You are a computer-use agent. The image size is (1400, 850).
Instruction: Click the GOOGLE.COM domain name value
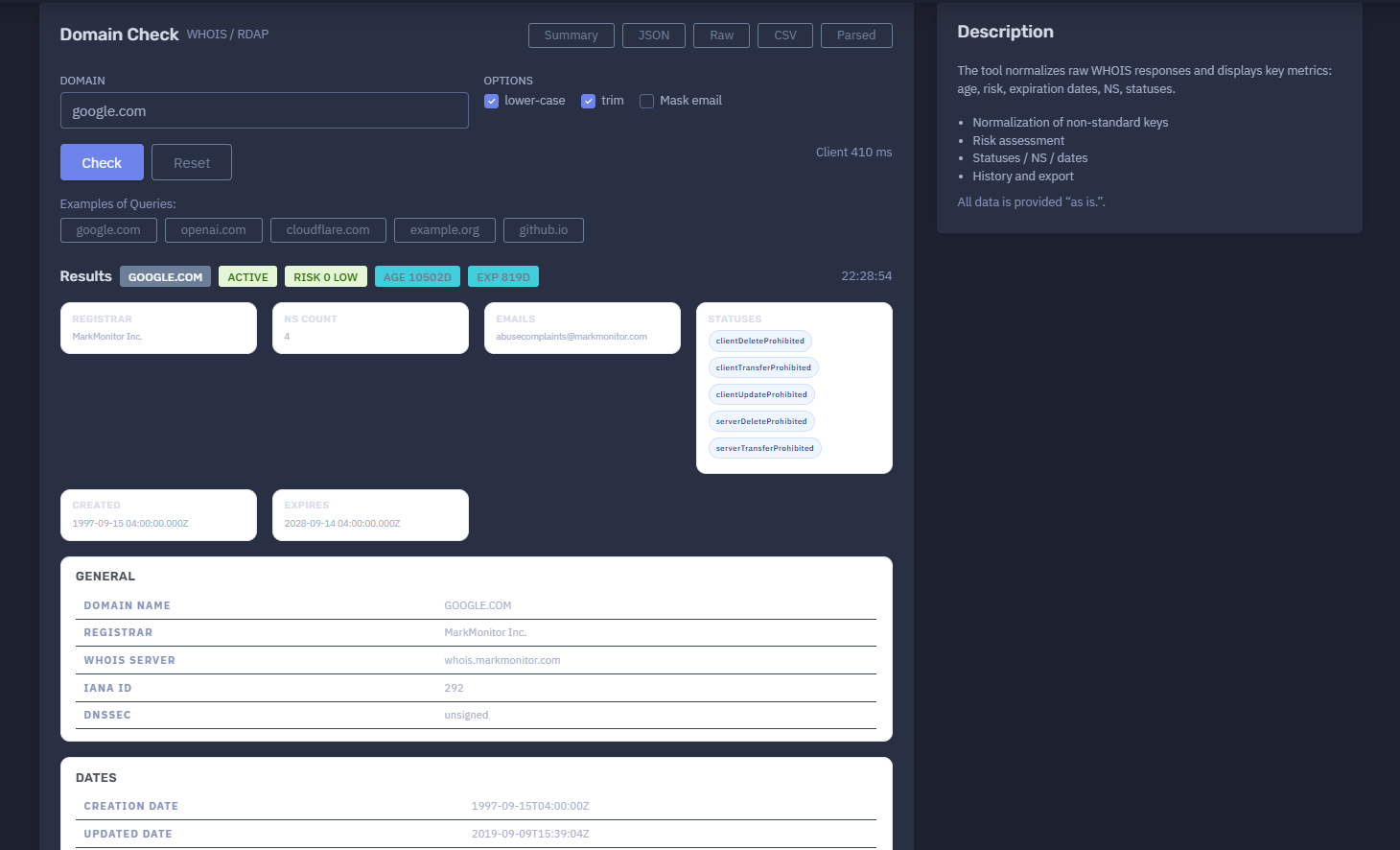coord(478,605)
